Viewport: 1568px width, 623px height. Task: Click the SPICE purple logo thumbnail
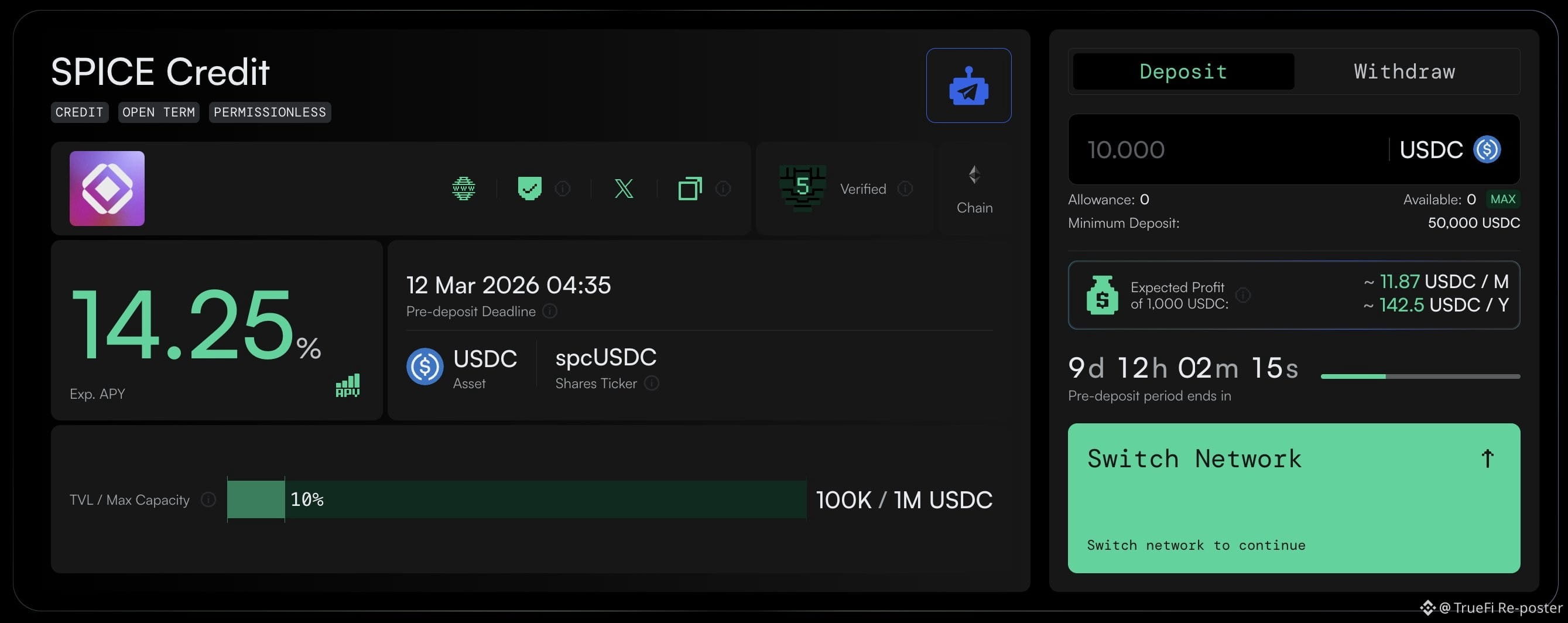(x=107, y=188)
